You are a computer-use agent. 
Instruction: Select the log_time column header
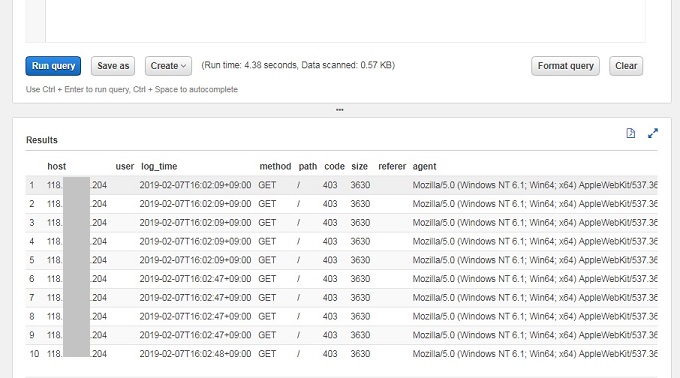click(x=159, y=166)
